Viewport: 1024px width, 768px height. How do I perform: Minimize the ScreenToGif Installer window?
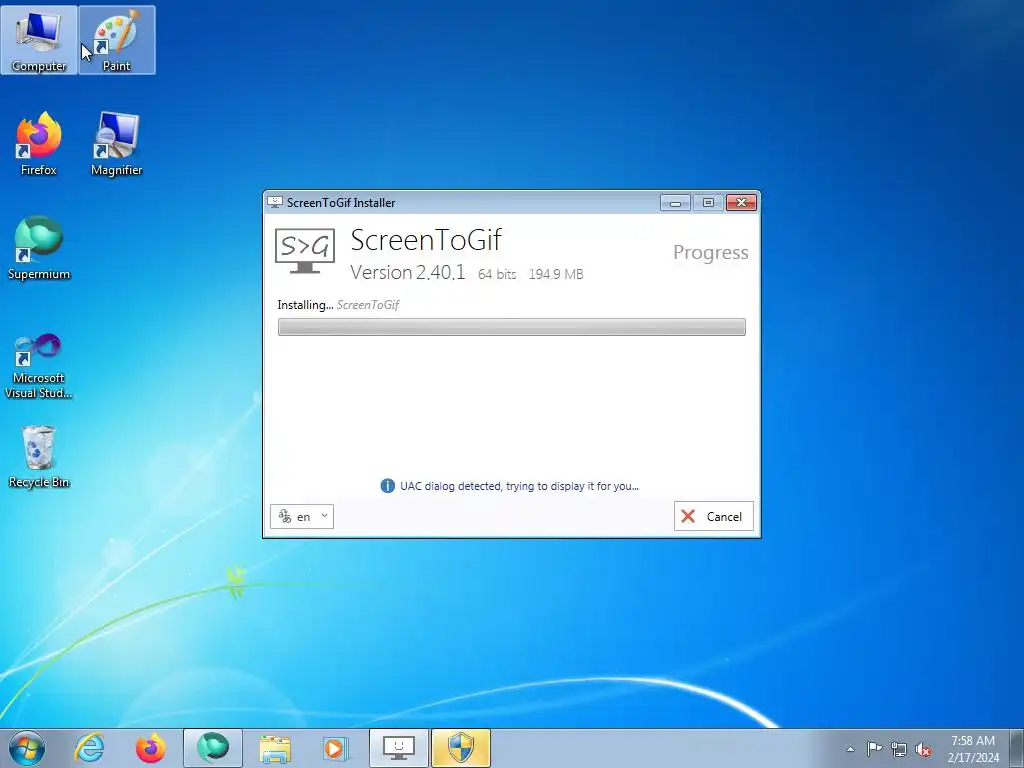coord(675,203)
